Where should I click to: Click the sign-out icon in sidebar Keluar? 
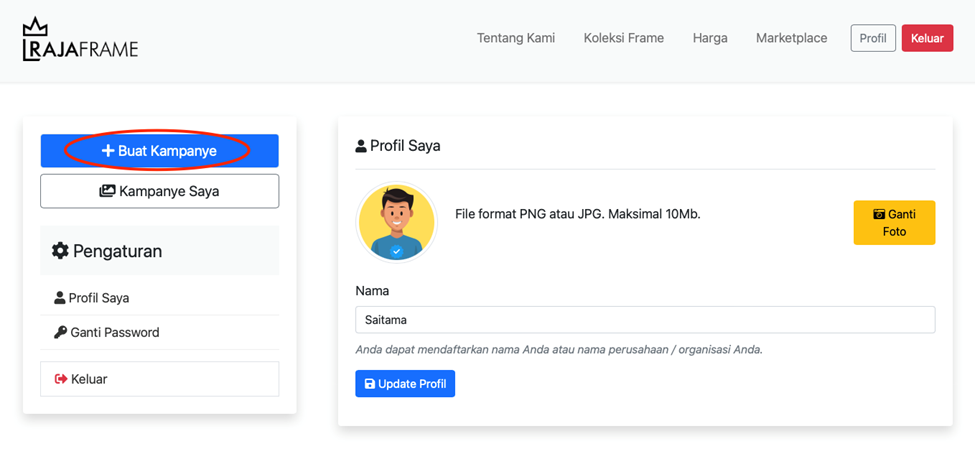(x=60, y=379)
